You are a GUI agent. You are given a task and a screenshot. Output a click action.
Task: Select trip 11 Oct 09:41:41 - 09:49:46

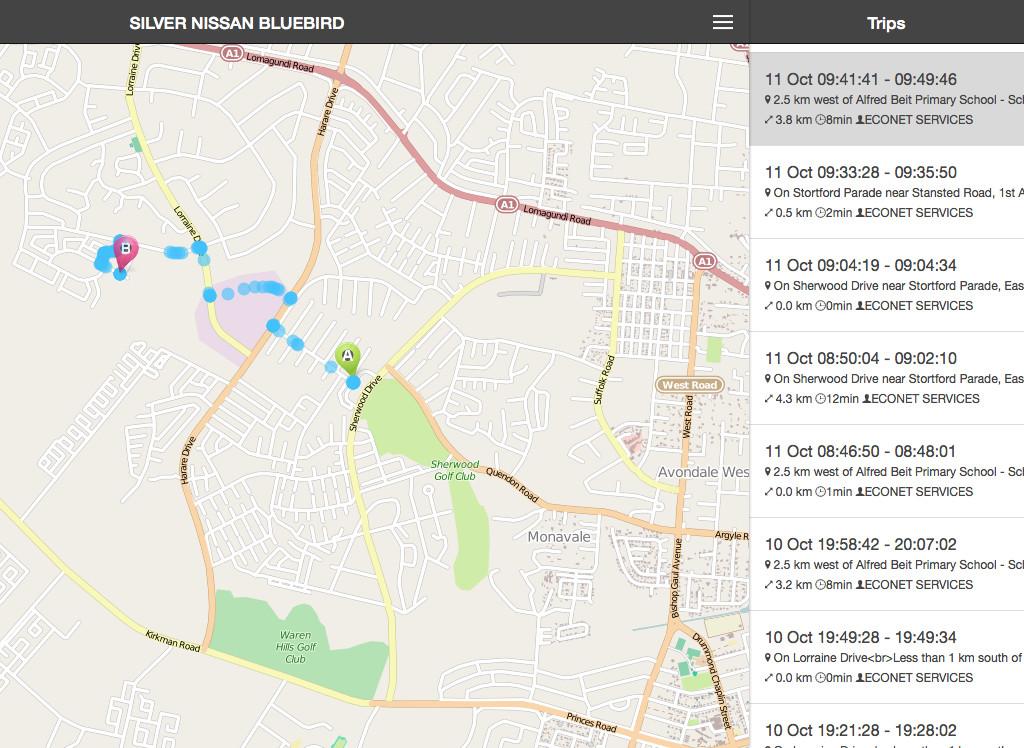tap(887, 99)
